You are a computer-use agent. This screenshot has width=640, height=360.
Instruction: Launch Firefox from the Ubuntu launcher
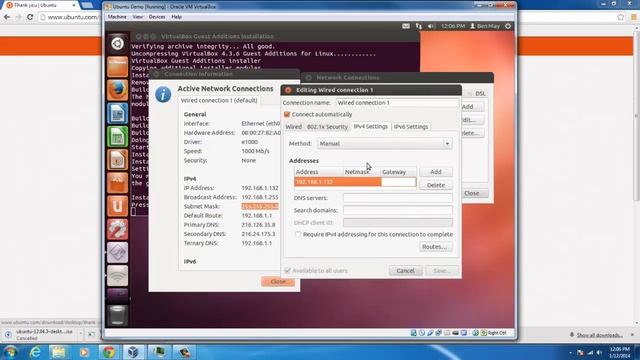[118, 90]
